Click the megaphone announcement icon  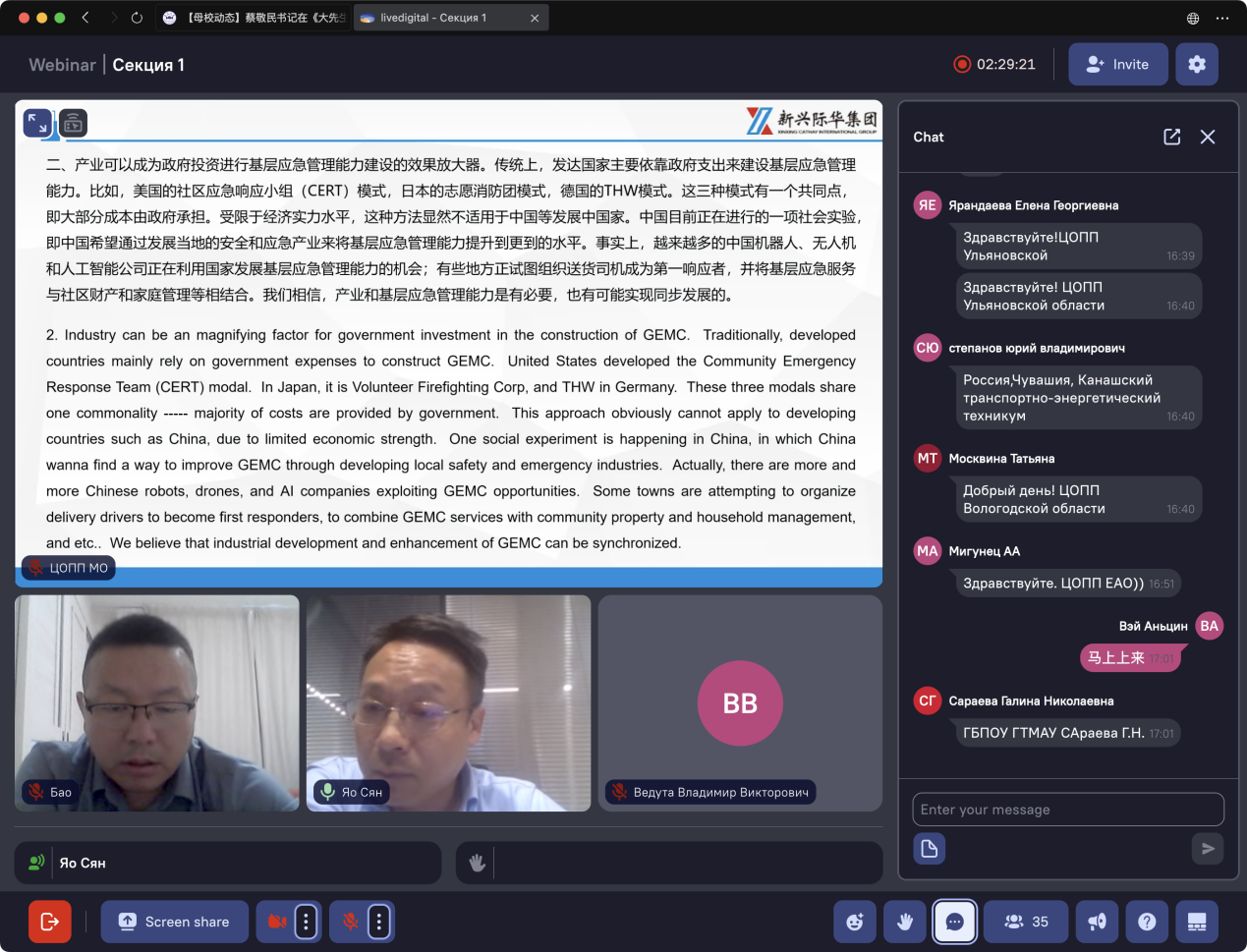click(x=1097, y=922)
